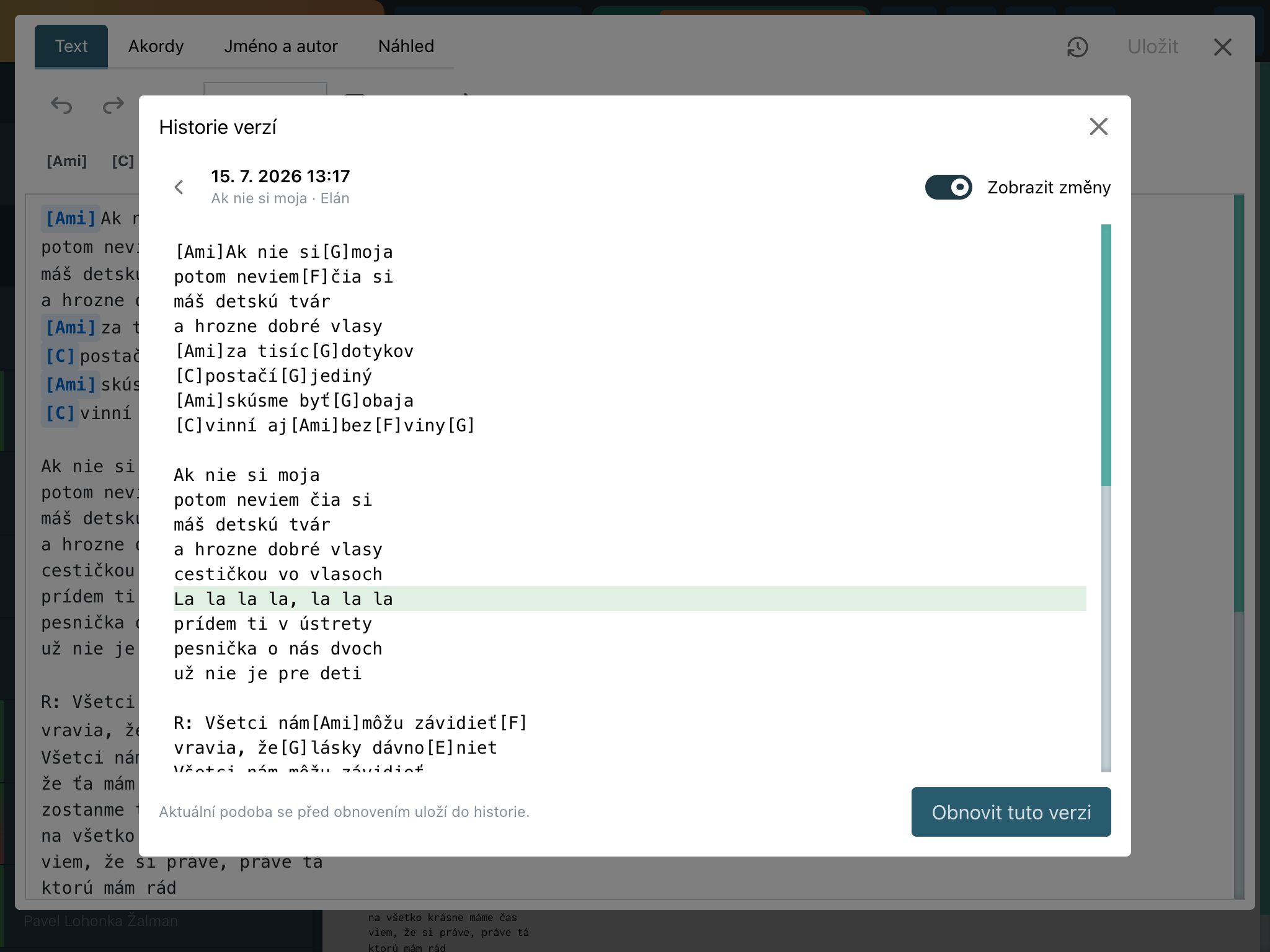Click note "Aktuální podoba se před obnovením uloží"
Screen dimensions: 1270x952
tap(344, 812)
